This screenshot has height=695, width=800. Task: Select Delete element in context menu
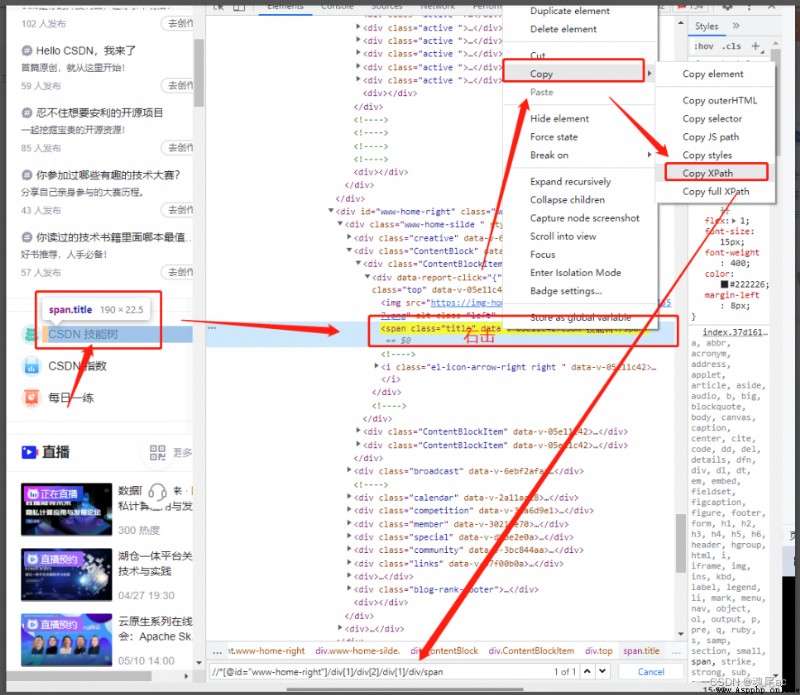pos(580,29)
